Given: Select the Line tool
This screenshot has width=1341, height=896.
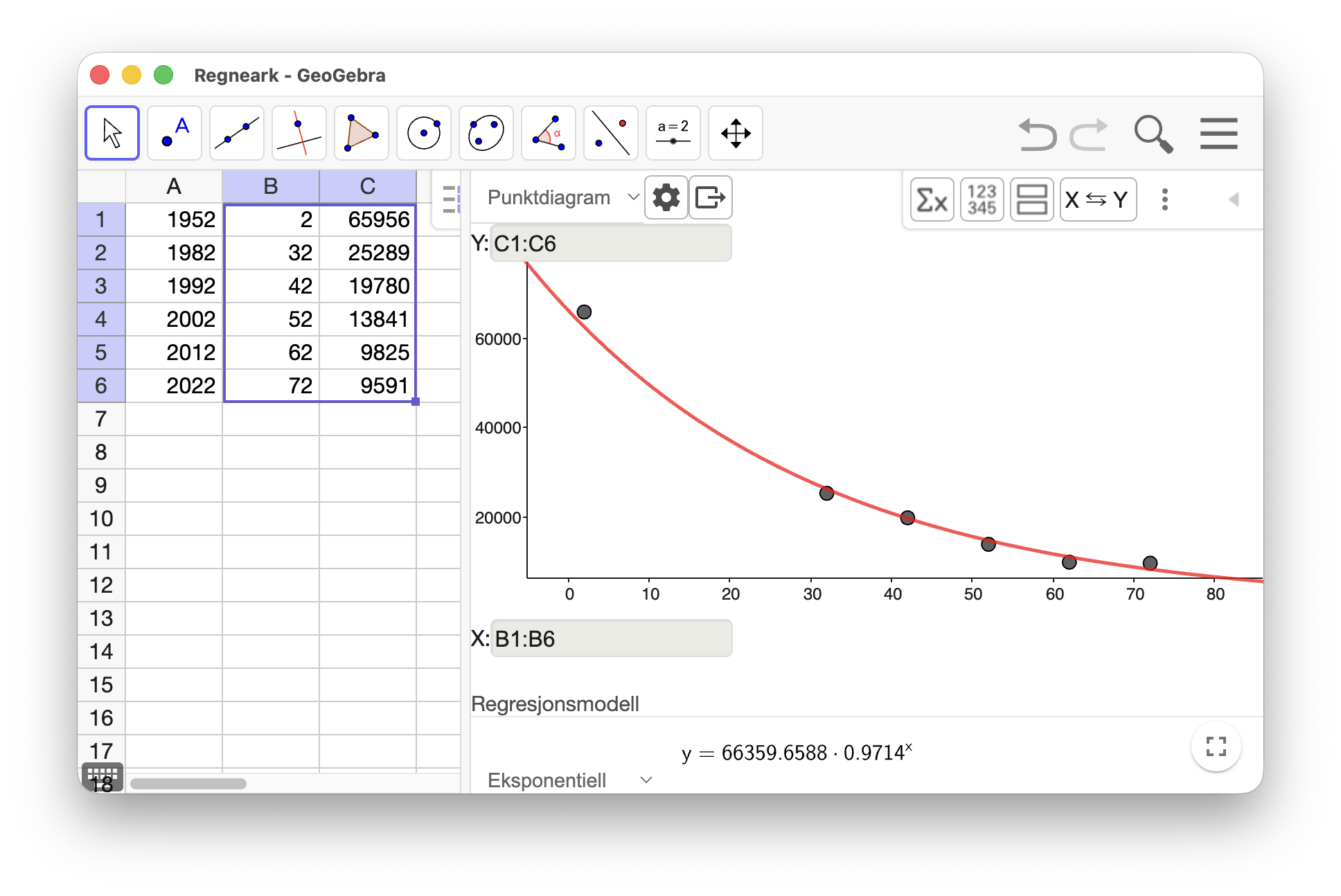Looking at the screenshot, I should pyautogui.click(x=236, y=132).
